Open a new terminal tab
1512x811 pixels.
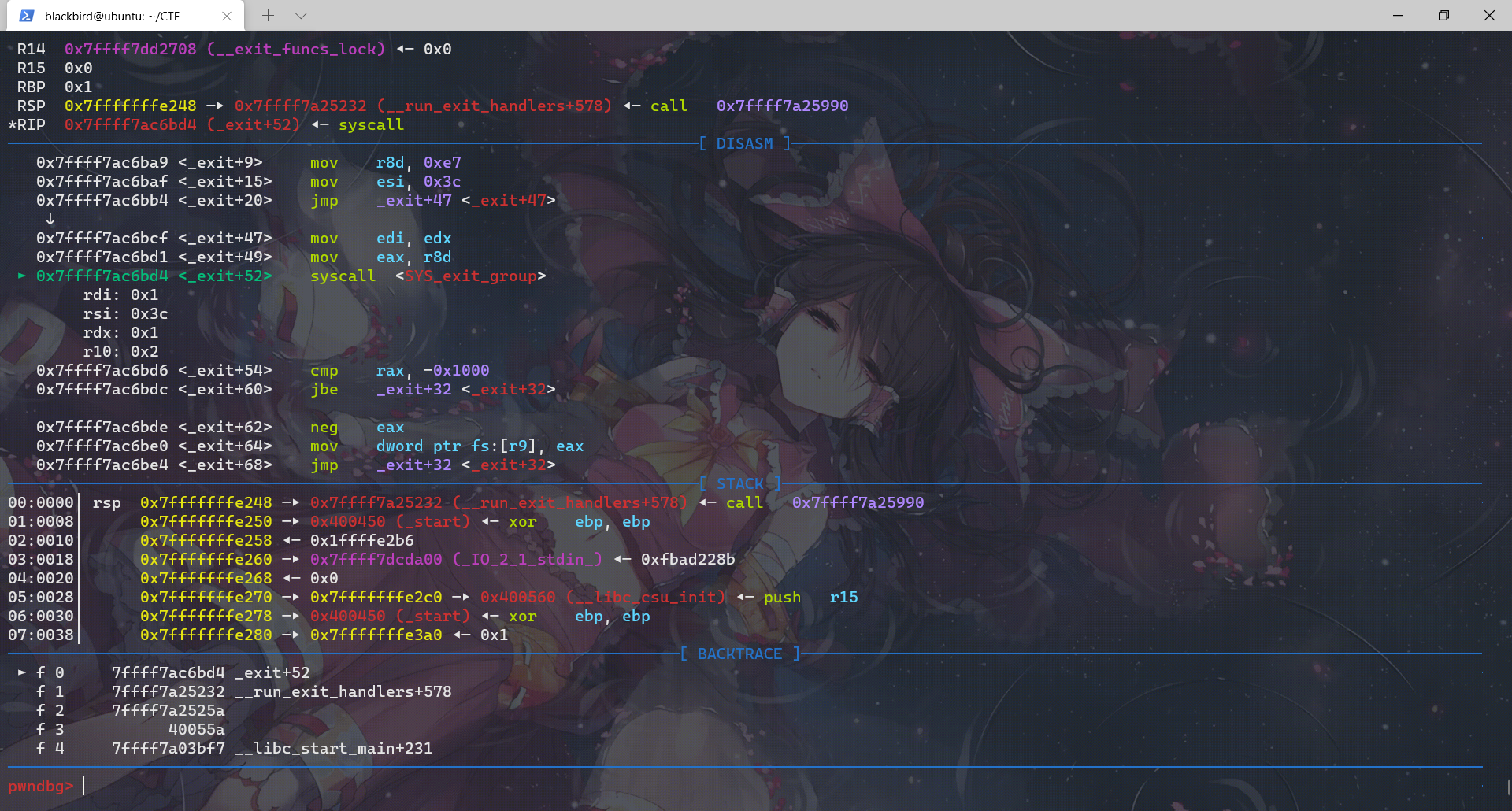[x=268, y=16]
